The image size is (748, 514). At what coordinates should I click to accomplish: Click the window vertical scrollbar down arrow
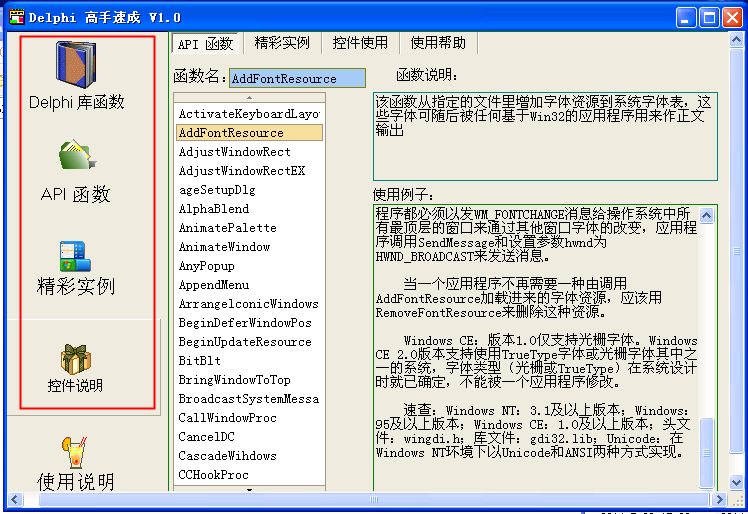click(737, 482)
